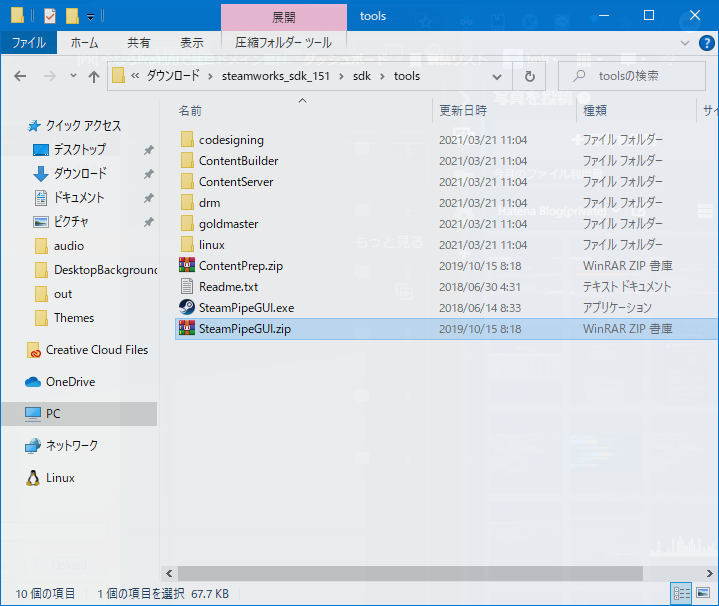Click the Pictures icon in sidebar
This screenshot has width=719, height=606.
(x=41, y=222)
